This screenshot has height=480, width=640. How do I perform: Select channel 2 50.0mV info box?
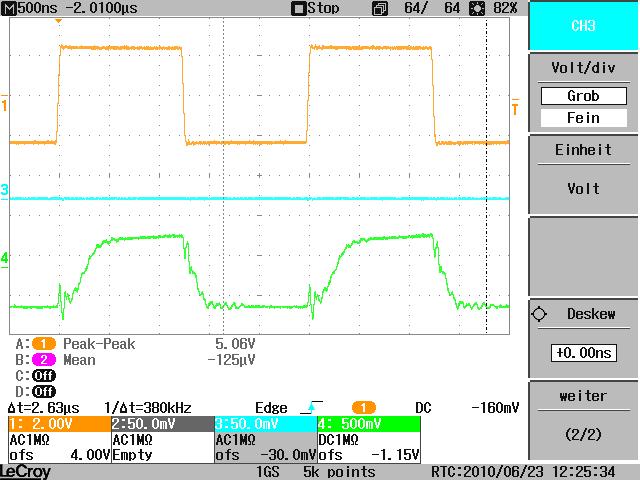(x=163, y=440)
